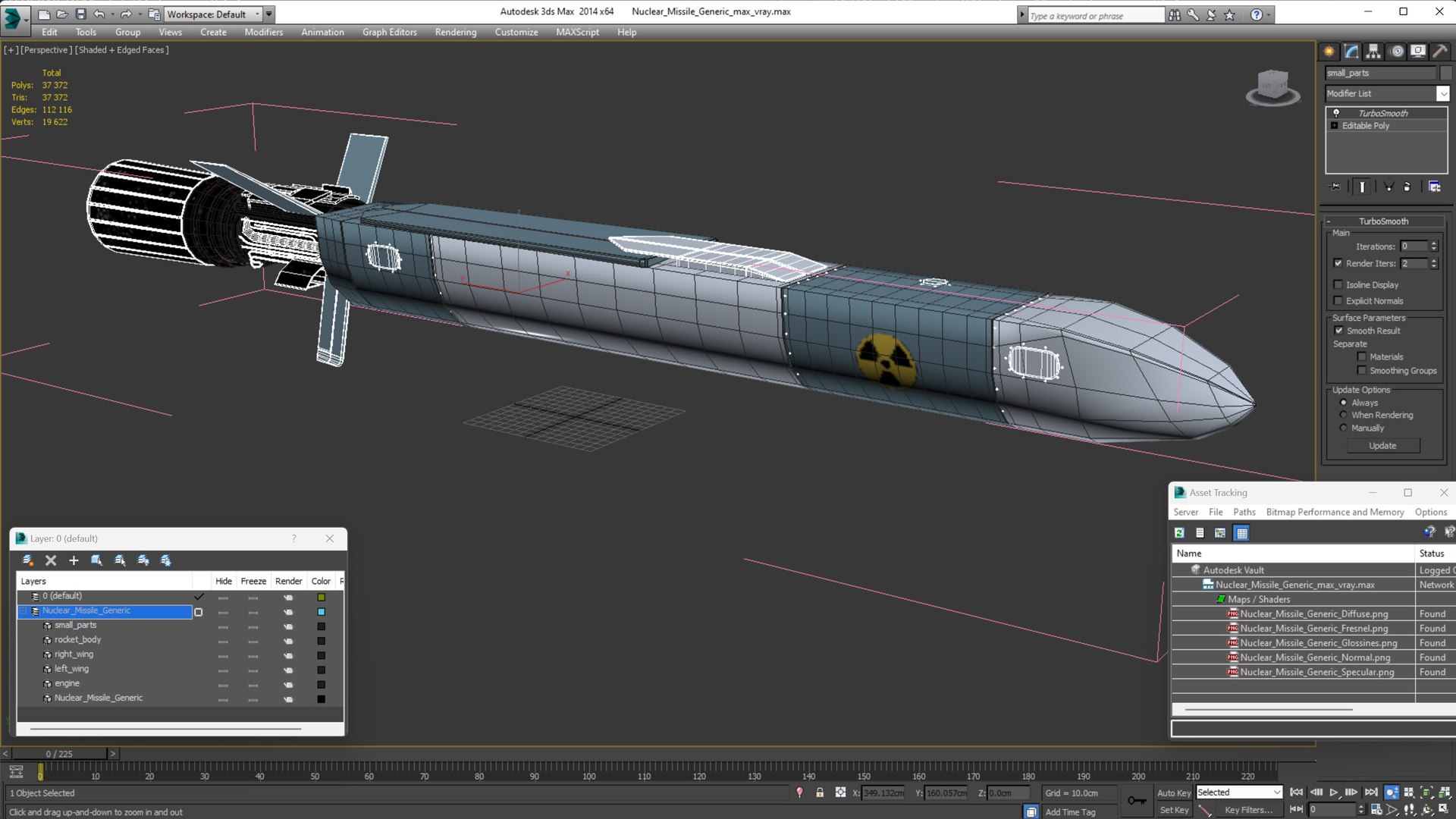The width and height of the screenshot is (1456, 819).
Task: Click Create New Layer icon in Layer dialog
Action: coord(28,560)
